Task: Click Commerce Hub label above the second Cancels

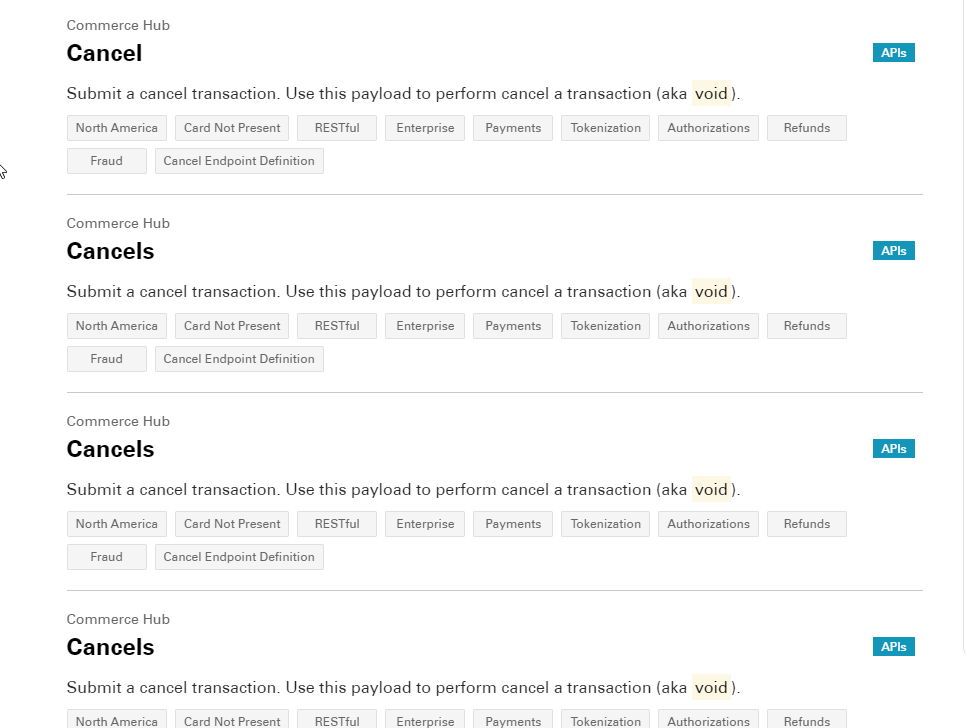Action: [x=118, y=223]
